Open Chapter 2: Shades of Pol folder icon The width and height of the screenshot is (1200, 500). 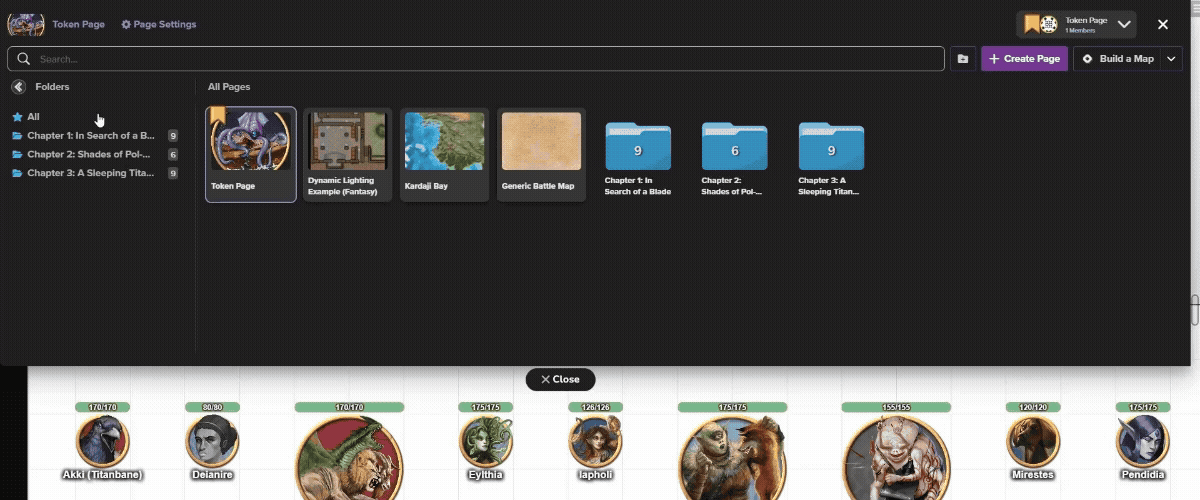click(x=735, y=146)
